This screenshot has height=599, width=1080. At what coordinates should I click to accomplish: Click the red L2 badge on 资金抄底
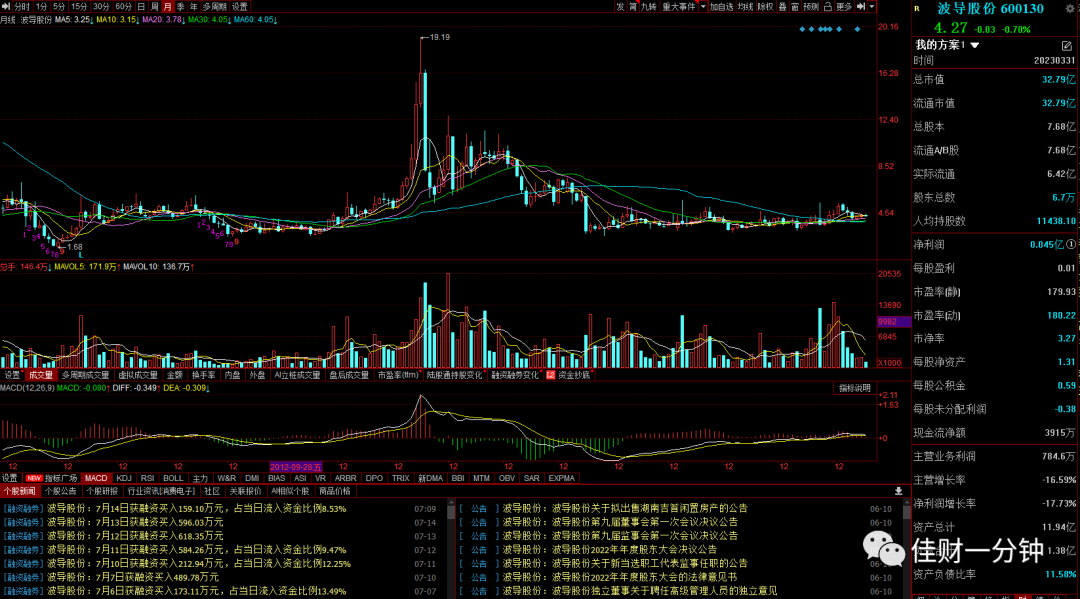coord(550,375)
